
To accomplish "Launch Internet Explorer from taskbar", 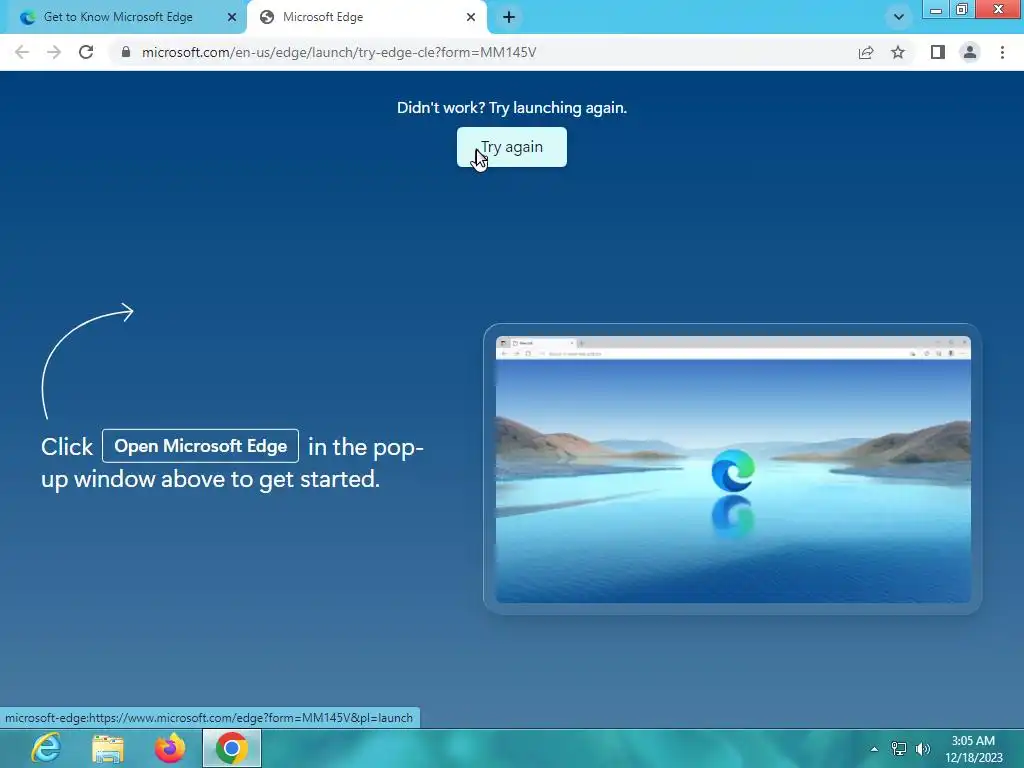I will (46, 748).
